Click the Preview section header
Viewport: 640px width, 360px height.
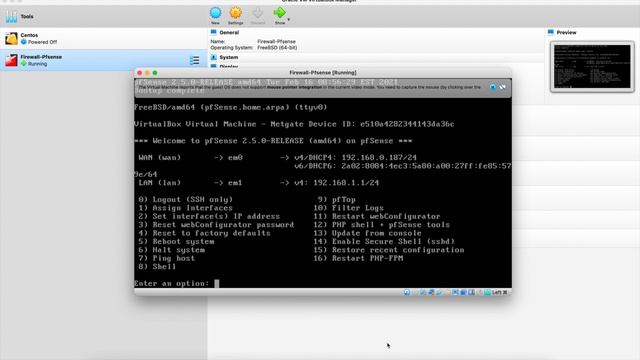pos(567,32)
